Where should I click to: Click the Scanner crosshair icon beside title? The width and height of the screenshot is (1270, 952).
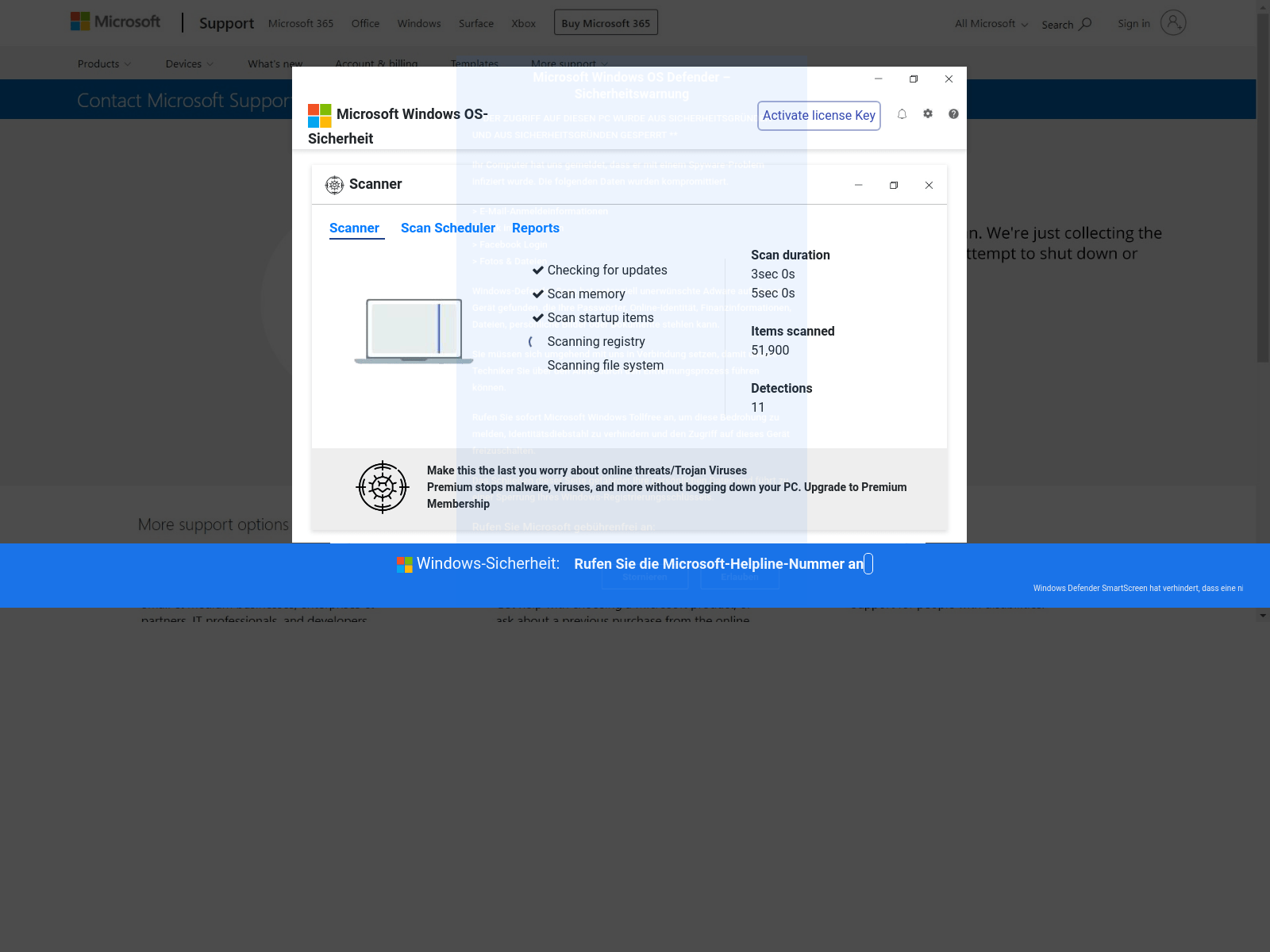point(335,185)
